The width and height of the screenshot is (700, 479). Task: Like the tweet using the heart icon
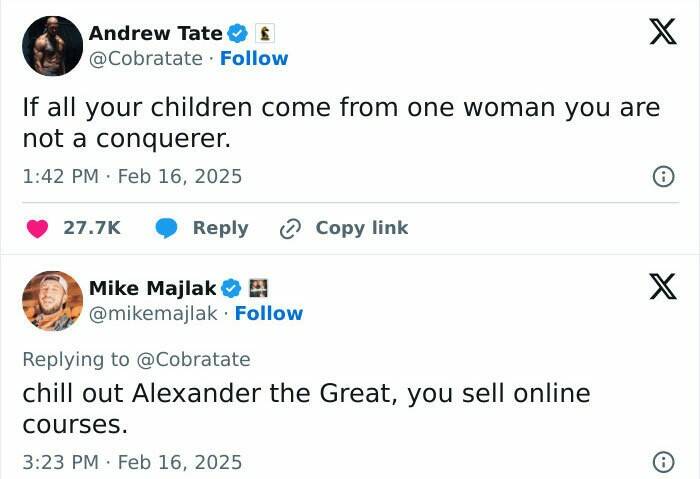click(38, 228)
